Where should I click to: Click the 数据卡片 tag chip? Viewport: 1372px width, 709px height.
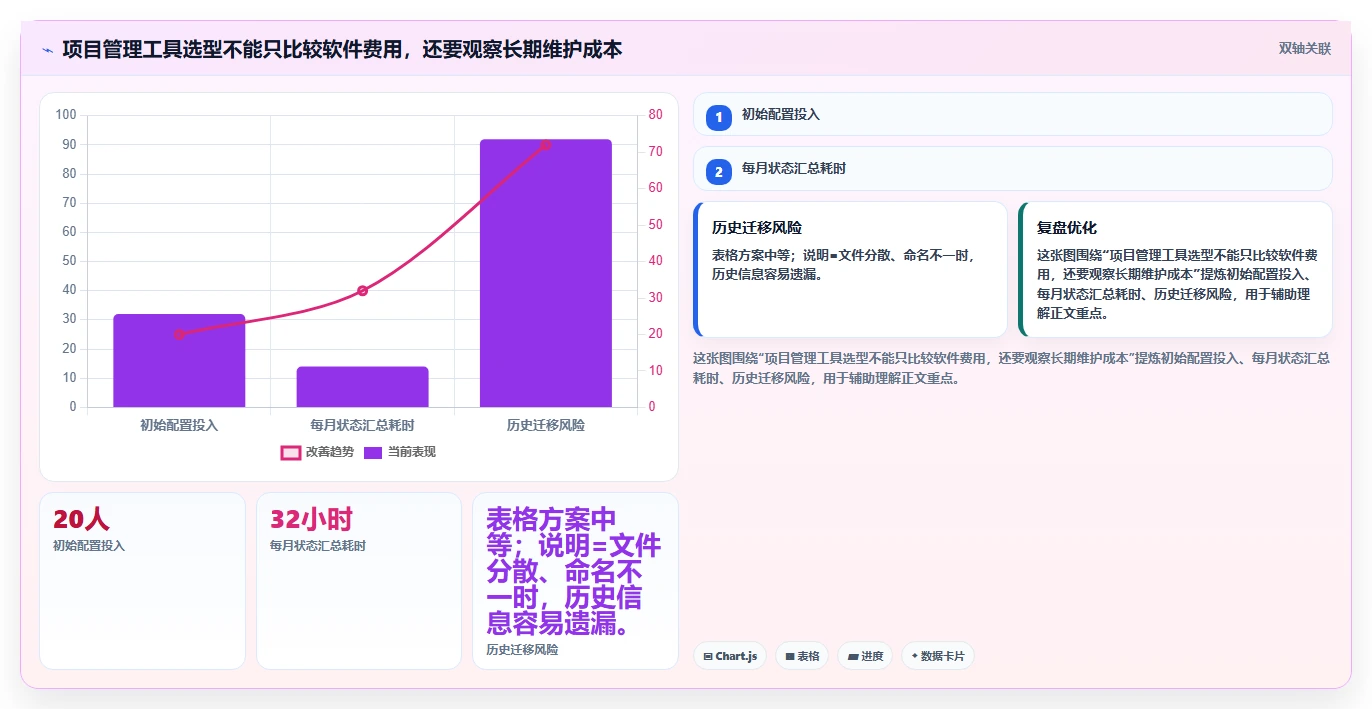click(938, 656)
